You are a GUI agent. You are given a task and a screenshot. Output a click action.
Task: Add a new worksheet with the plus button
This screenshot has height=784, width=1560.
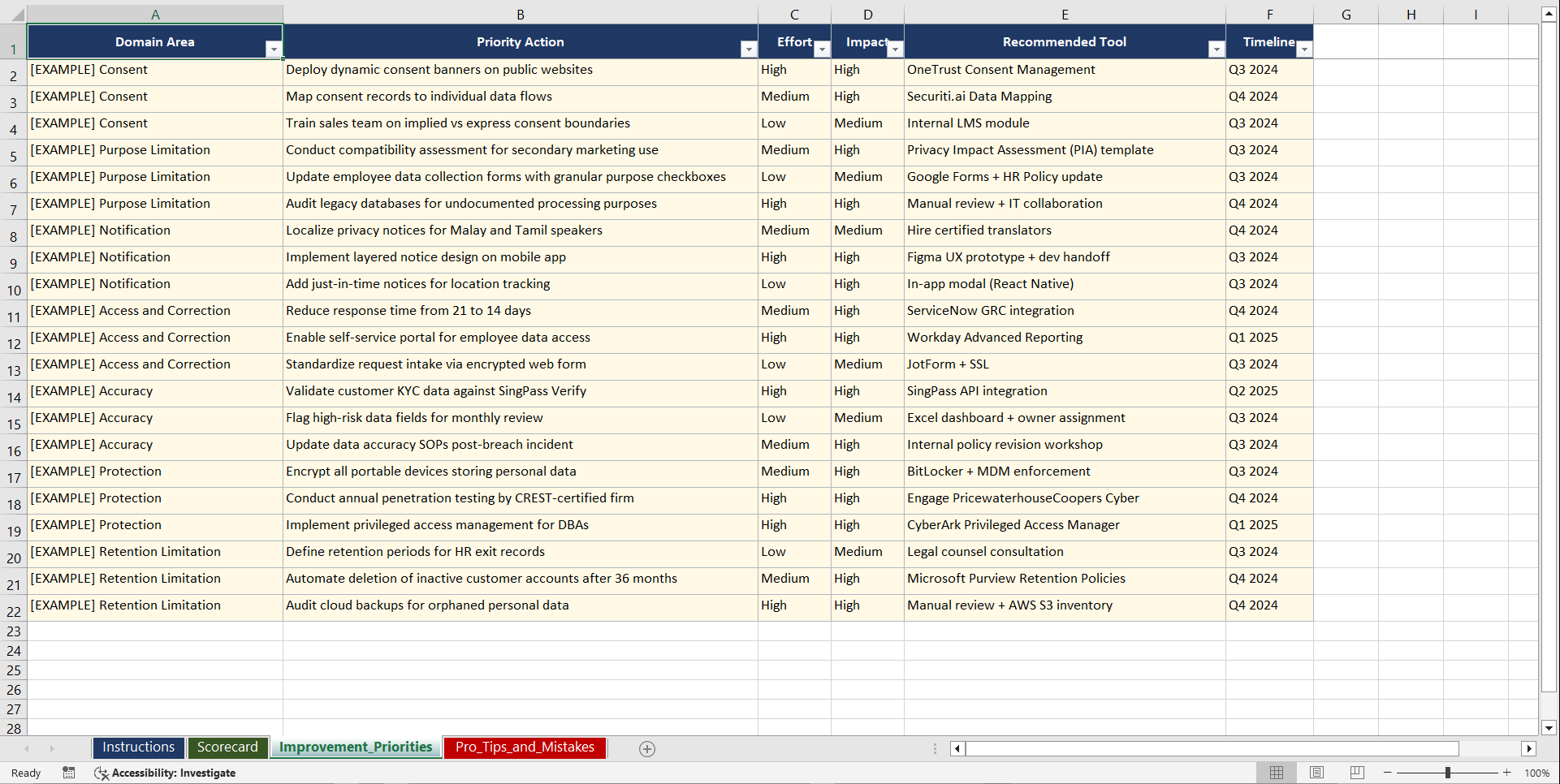pos(647,748)
